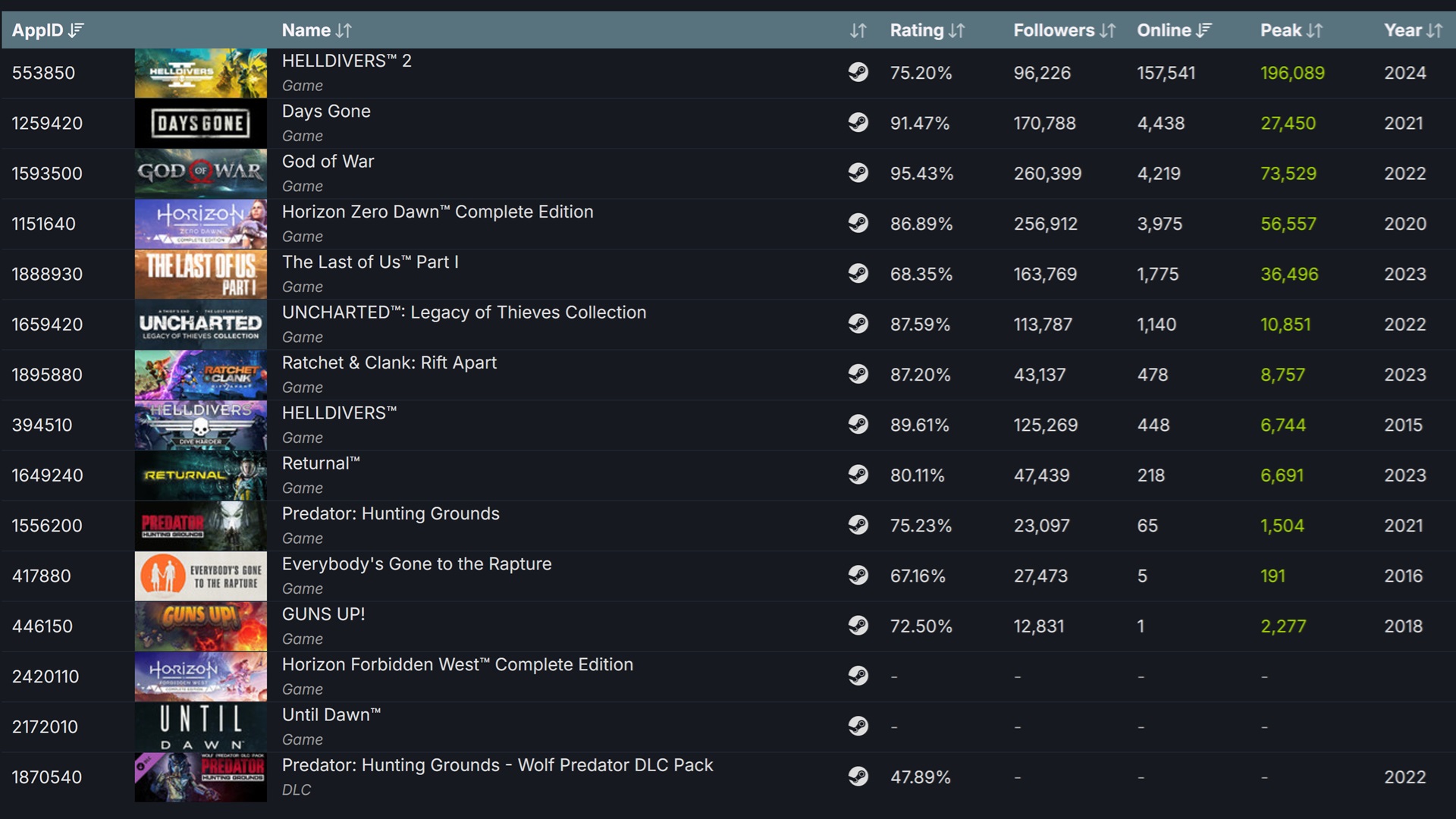Select the Steam icon next to God of War
1456x819 pixels.
(x=859, y=173)
